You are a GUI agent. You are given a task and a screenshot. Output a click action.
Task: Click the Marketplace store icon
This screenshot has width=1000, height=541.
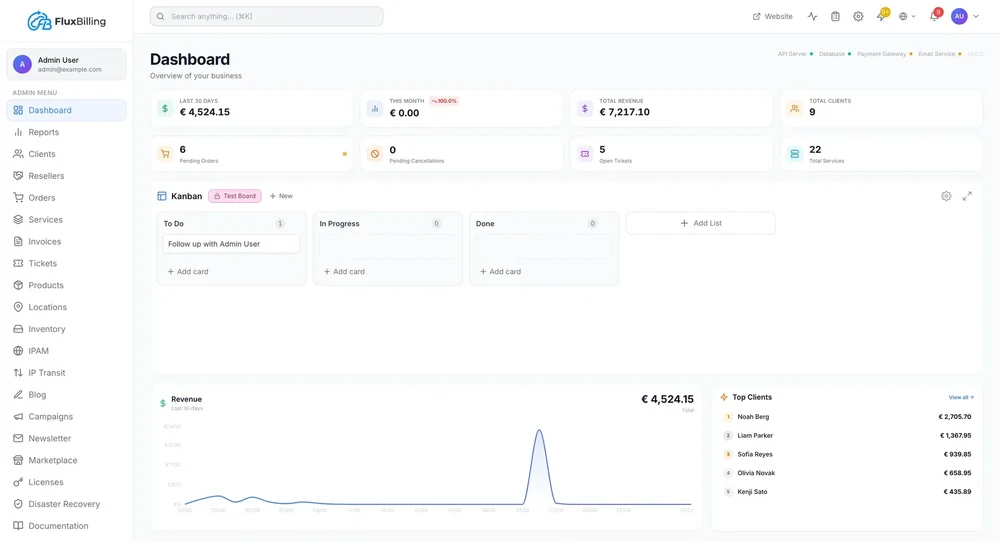(x=18, y=460)
